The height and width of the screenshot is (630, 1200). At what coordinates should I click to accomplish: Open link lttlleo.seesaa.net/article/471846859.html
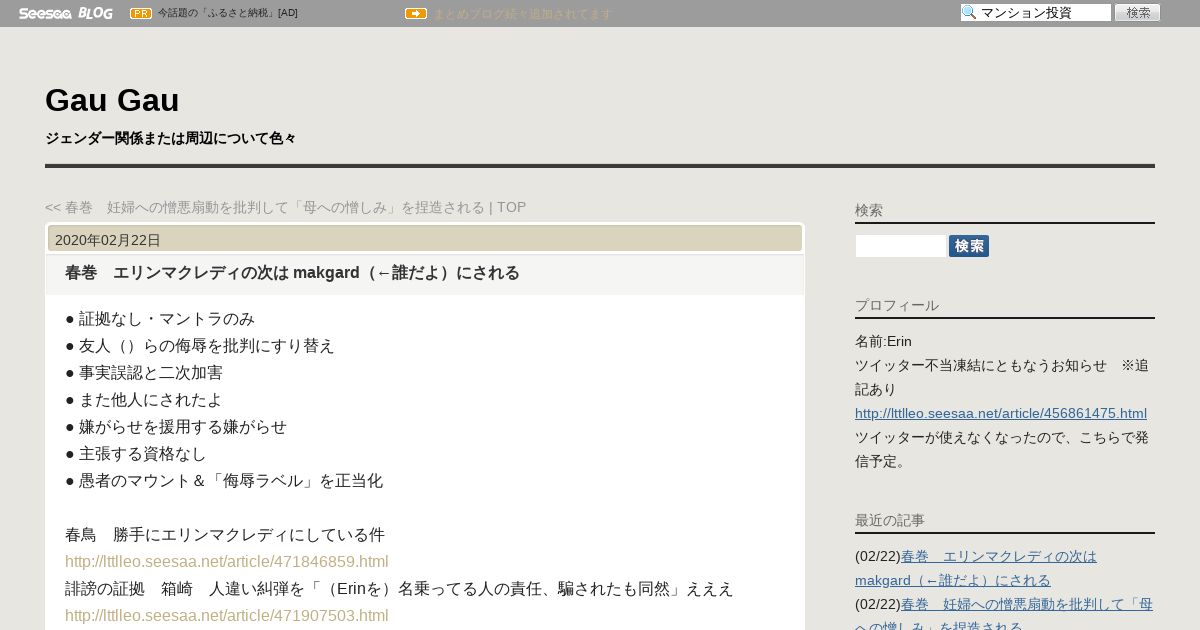pyautogui.click(x=227, y=562)
